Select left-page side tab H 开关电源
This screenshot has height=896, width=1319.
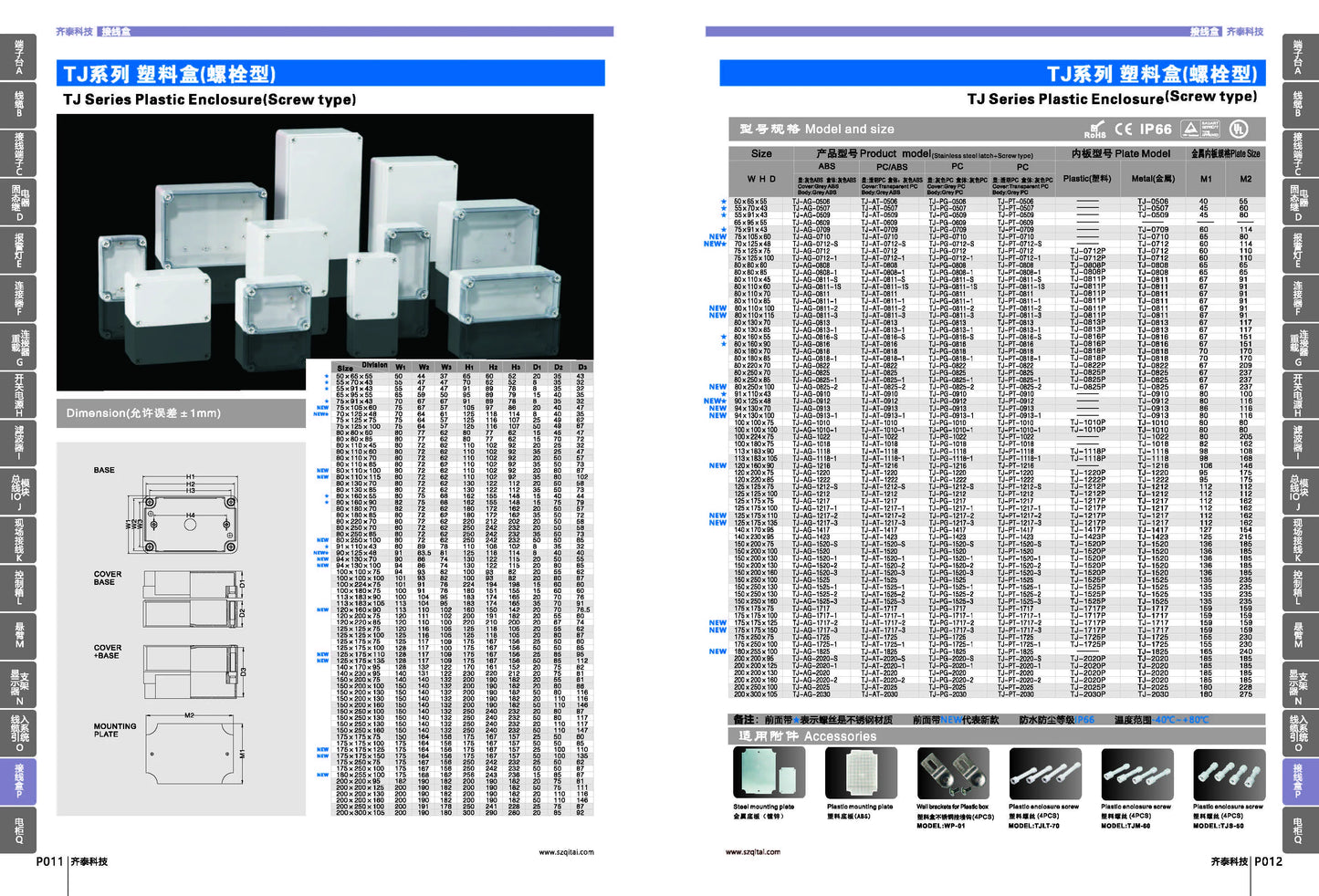click(x=18, y=395)
